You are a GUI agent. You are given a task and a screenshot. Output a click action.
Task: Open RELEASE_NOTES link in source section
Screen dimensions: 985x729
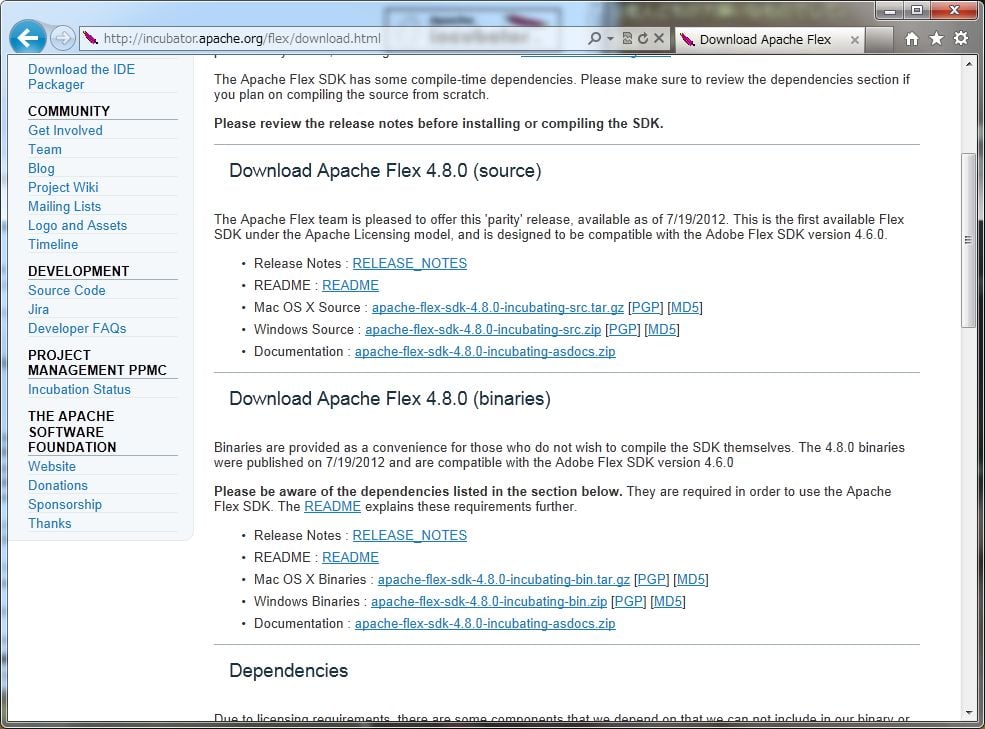(x=410, y=263)
